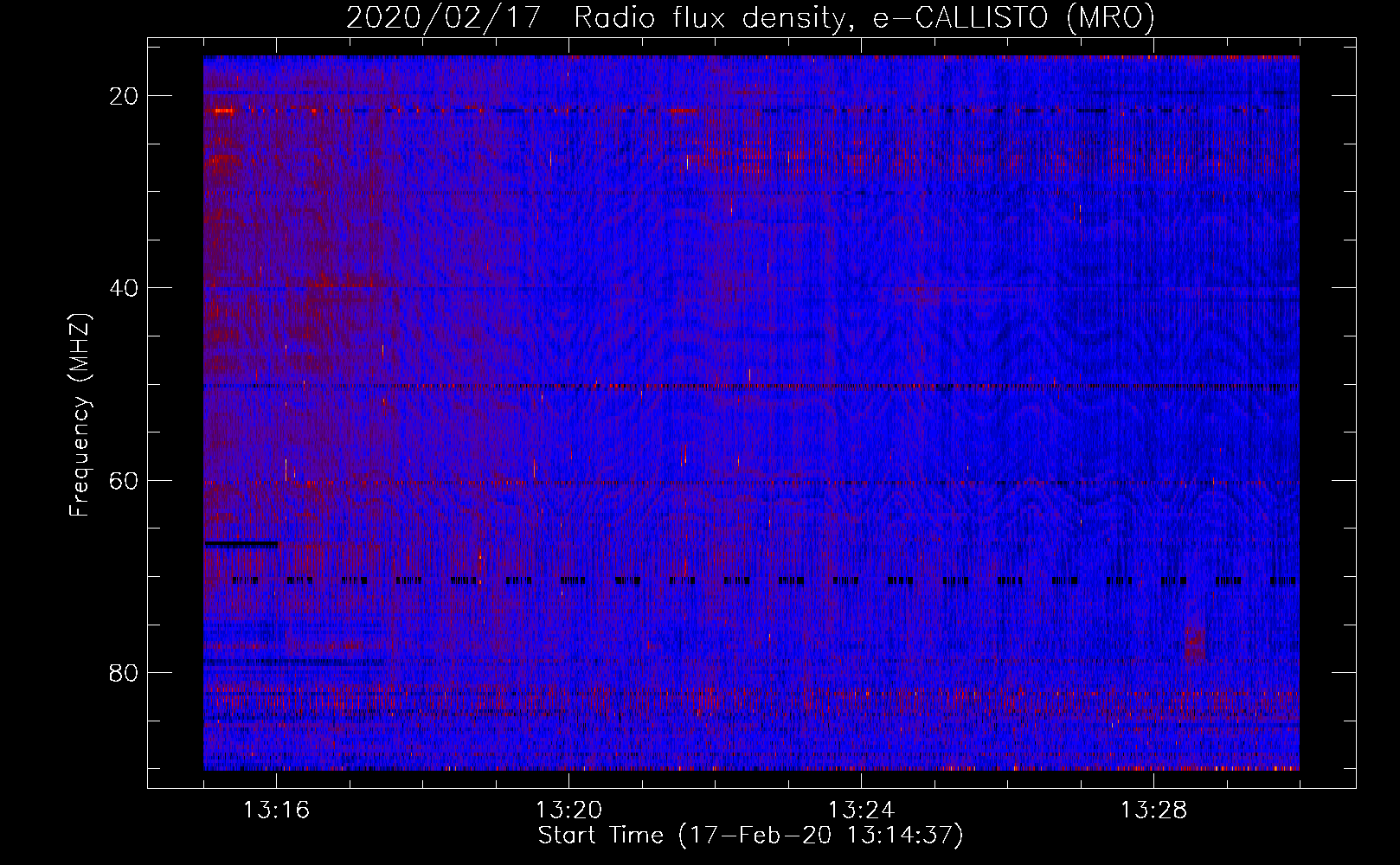Click the "Frequency (MHZ)" axis label
Screen dimensions: 1400x865
pos(80,415)
